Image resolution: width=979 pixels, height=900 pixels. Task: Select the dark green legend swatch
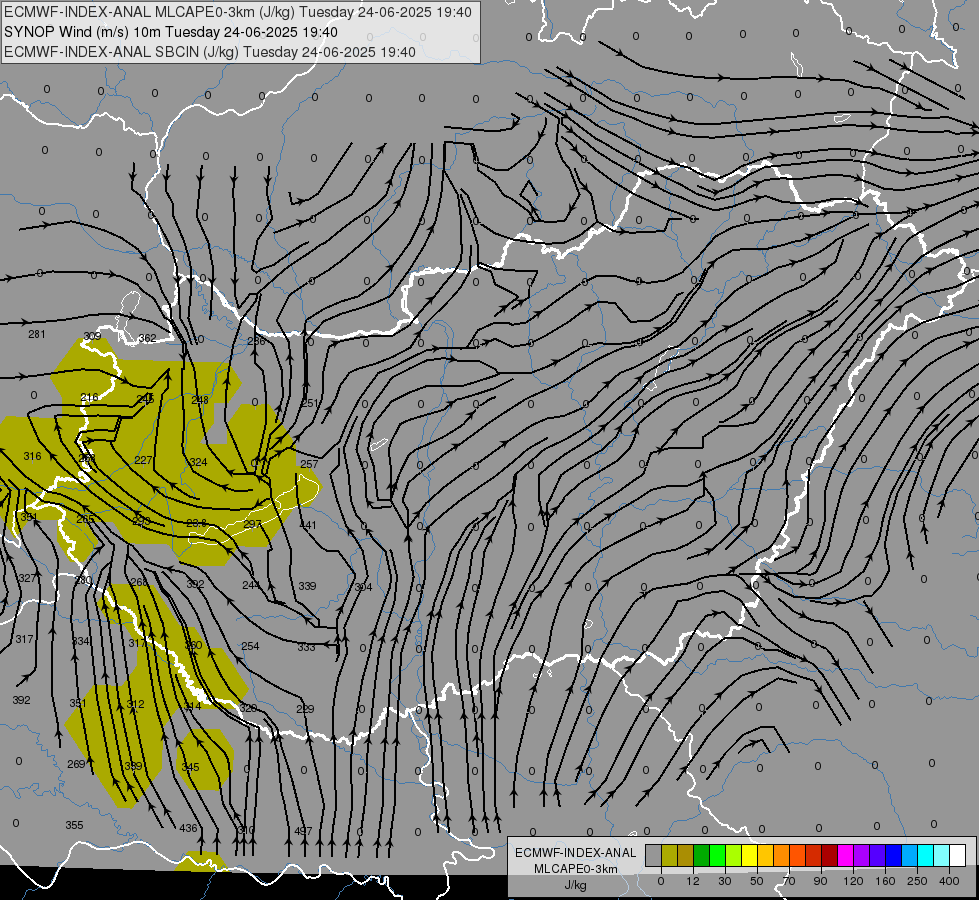[x=701, y=855]
